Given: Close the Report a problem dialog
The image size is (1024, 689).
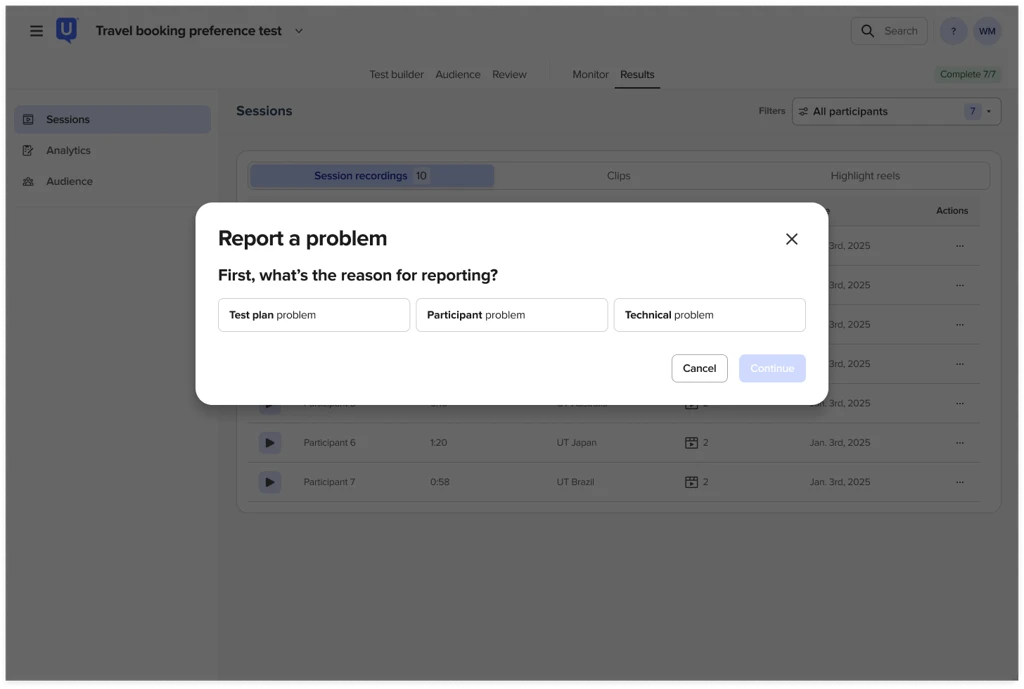Looking at the screenshot, I should [x=791, y=239].
